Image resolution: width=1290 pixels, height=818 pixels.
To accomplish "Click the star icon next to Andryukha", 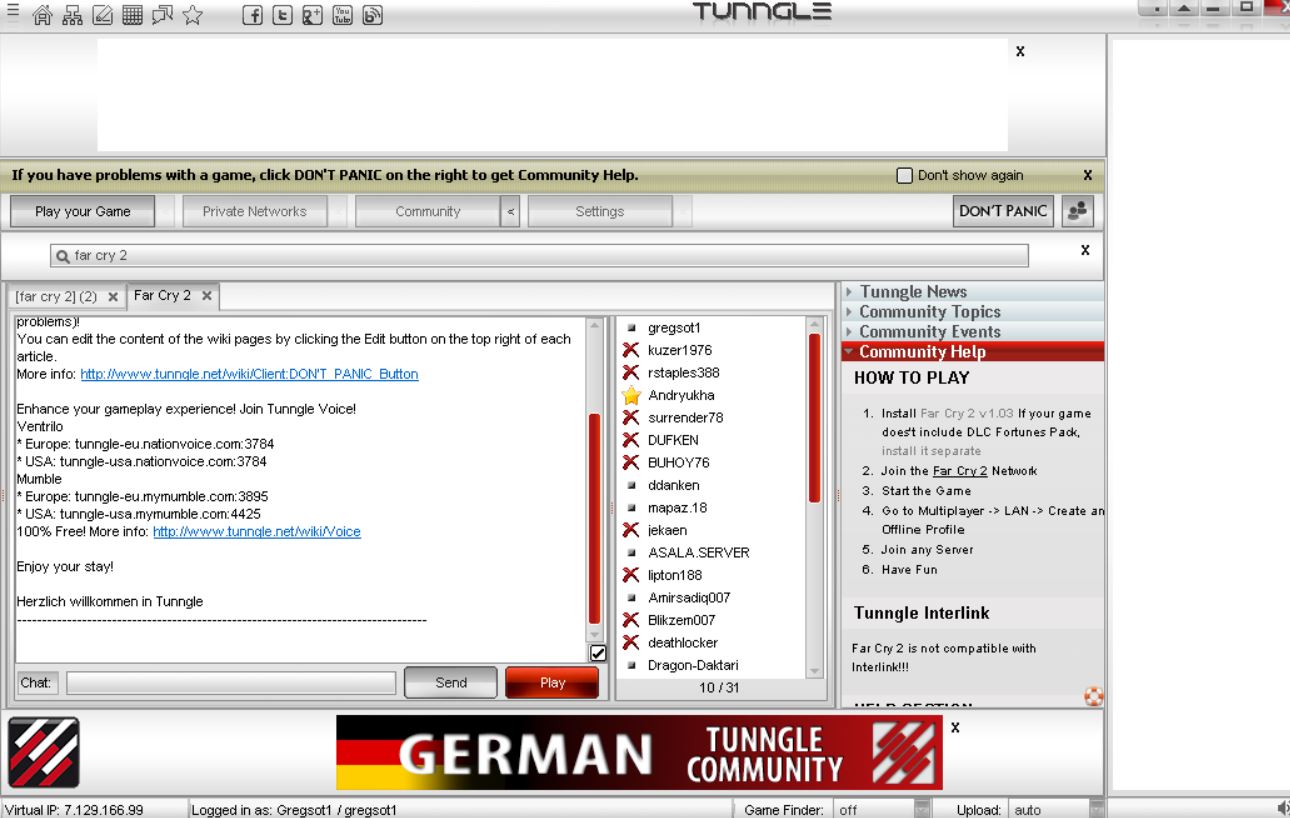I will pos(631,395).
